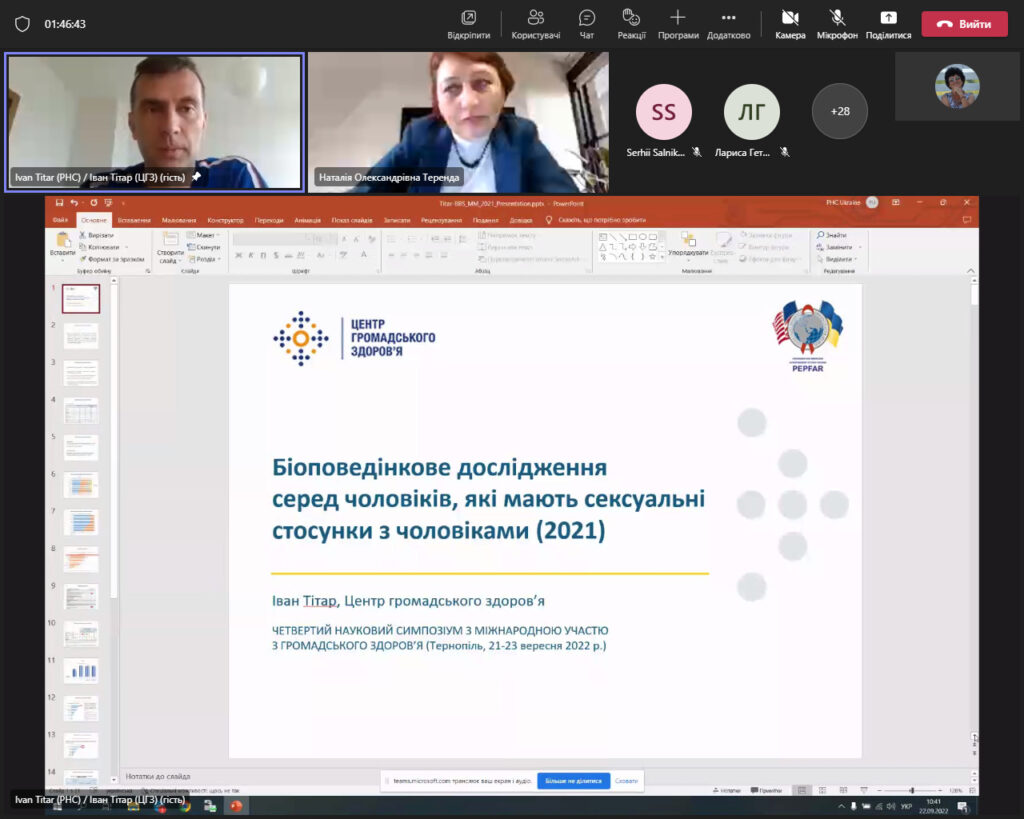Open the Анімація ribbon tab
The image size is (1024, 819).
[306, 220]
